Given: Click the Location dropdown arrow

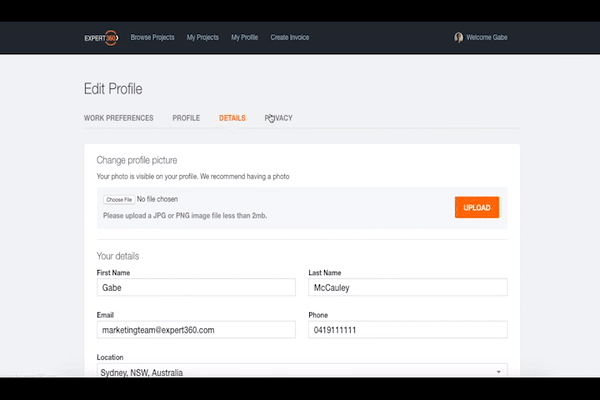Looking at the screenshot, I should pyautogui.click(x=498, y=372).
